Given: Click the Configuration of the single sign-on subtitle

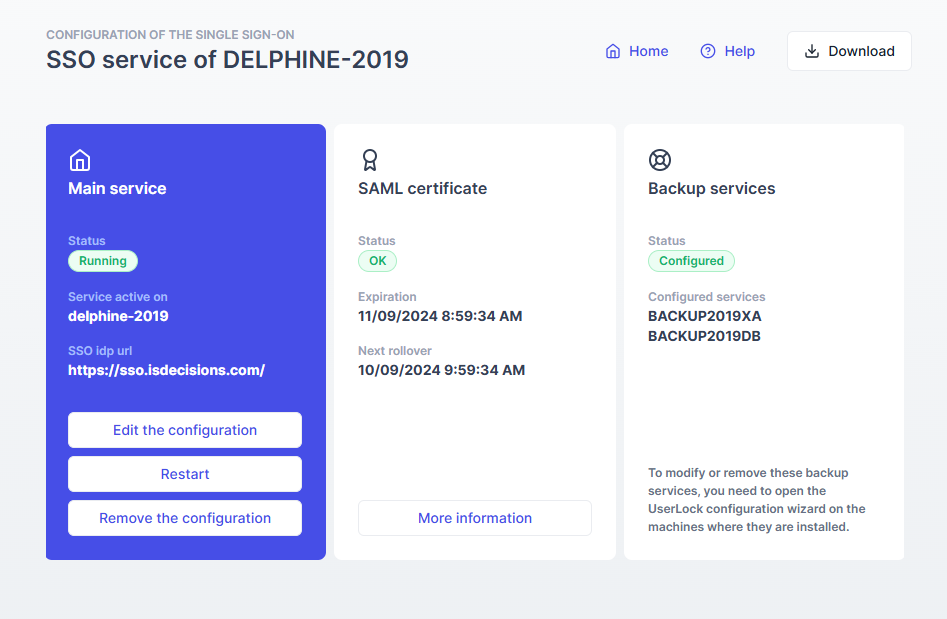Looking at the screenshot, I should (170, 35).
